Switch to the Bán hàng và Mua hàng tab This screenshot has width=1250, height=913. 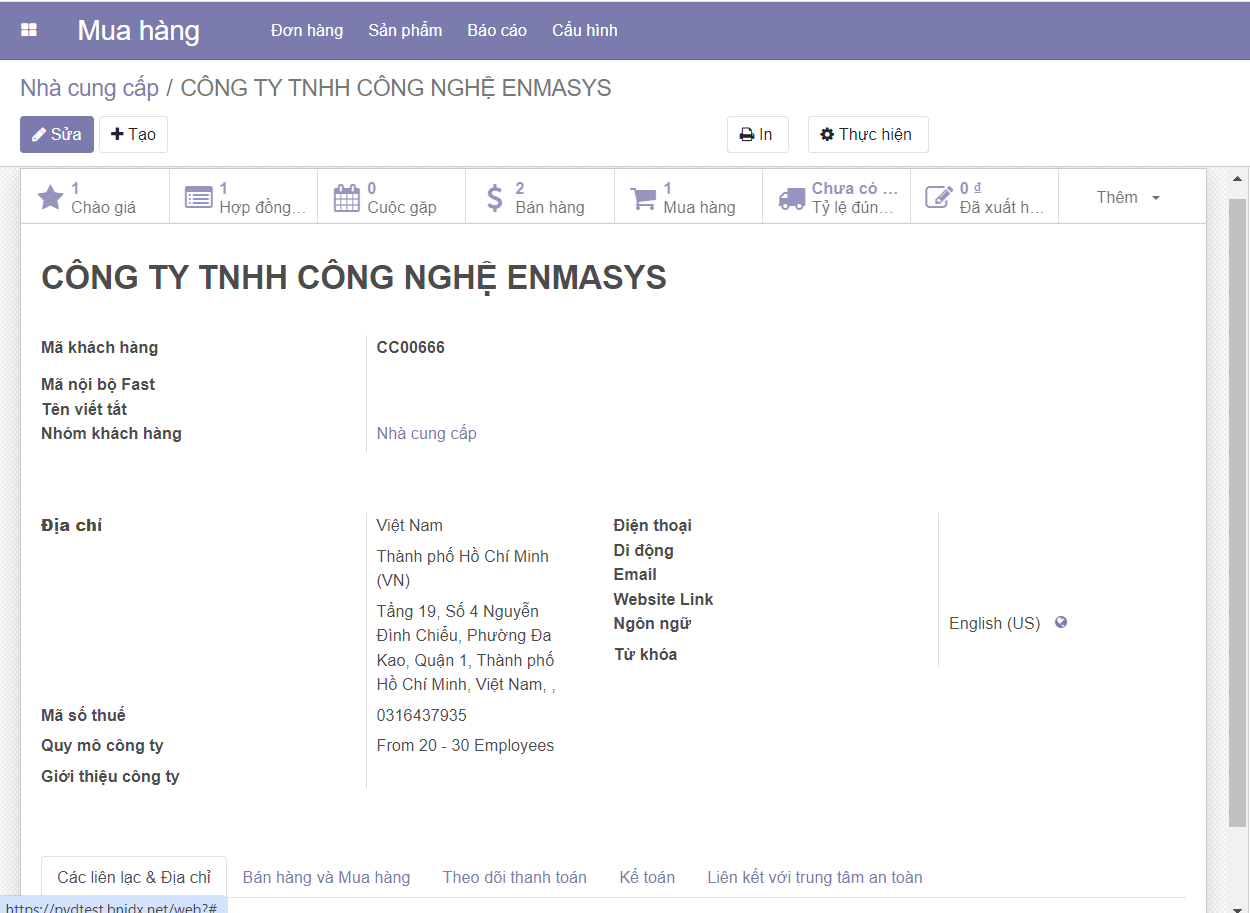coord(326,877)
